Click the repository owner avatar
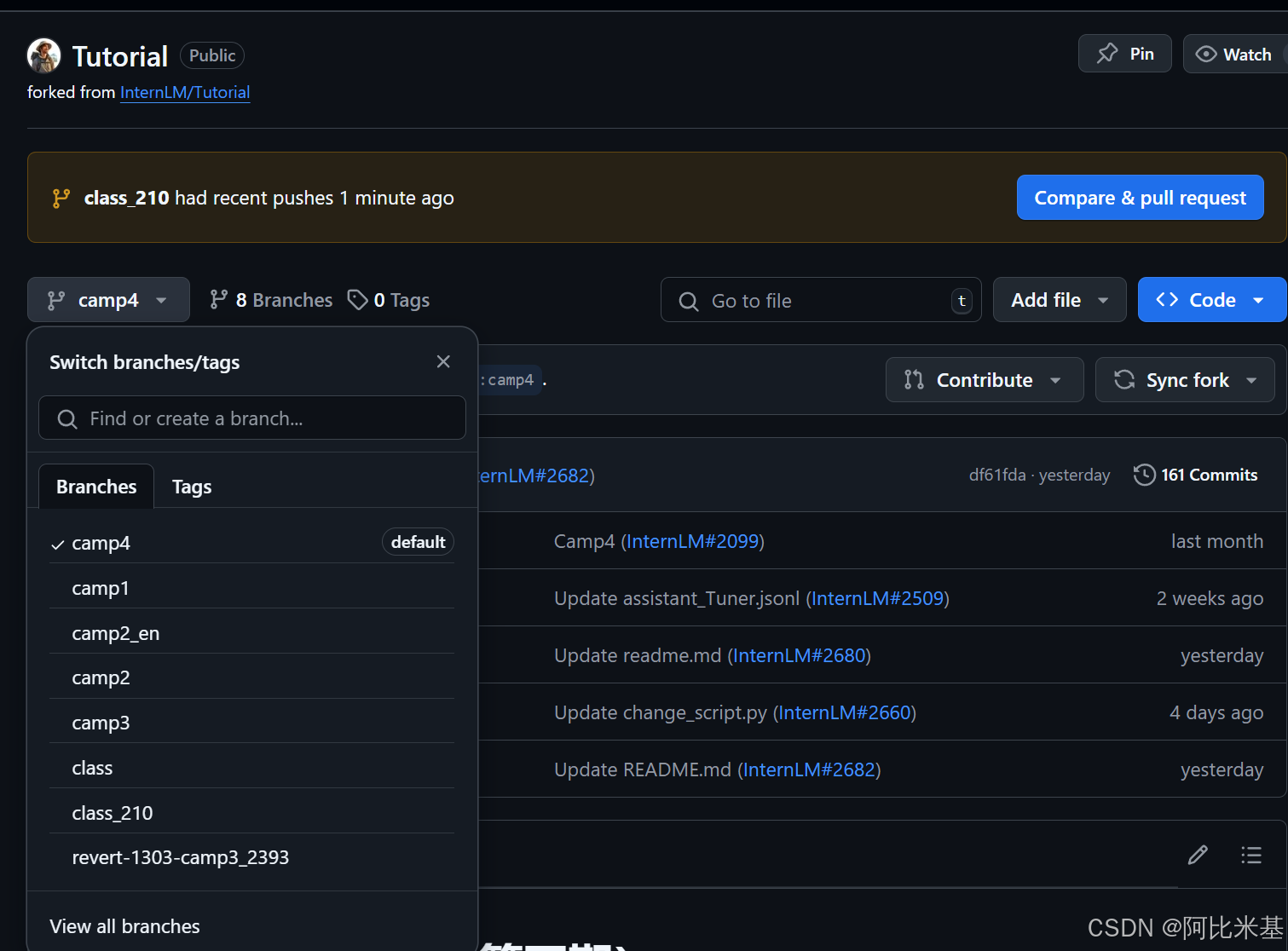This screenshot has width=1288, height=951. (43, 55)
